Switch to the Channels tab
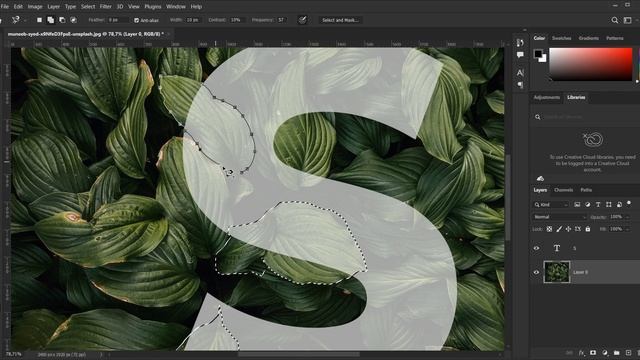Screen dimensions: 640x360 tap(563, 190)
